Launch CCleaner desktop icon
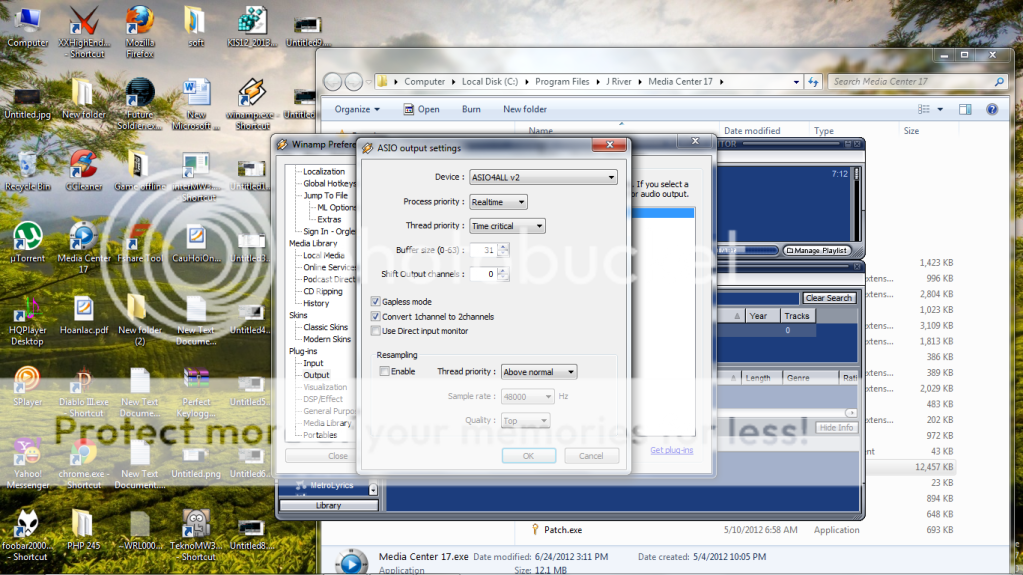The width and height of the screenshot is (1023, 575). [84, 170]
